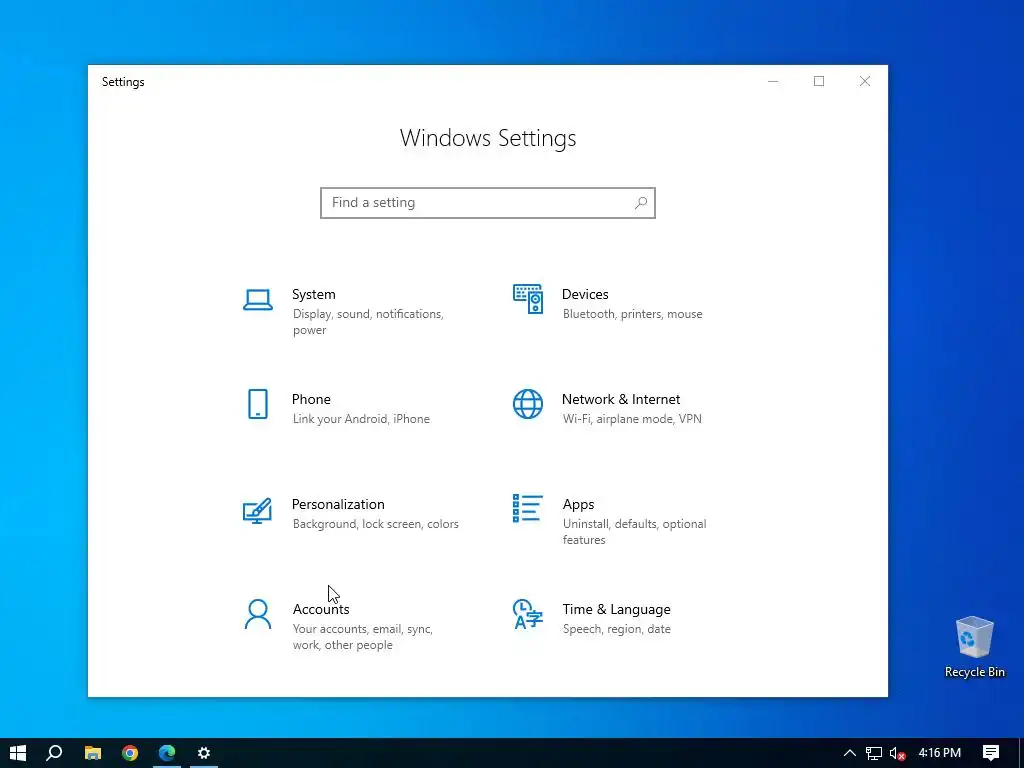1024x768 pixels.
Task: Open the Network & Internet link
Action: [621, 399]
